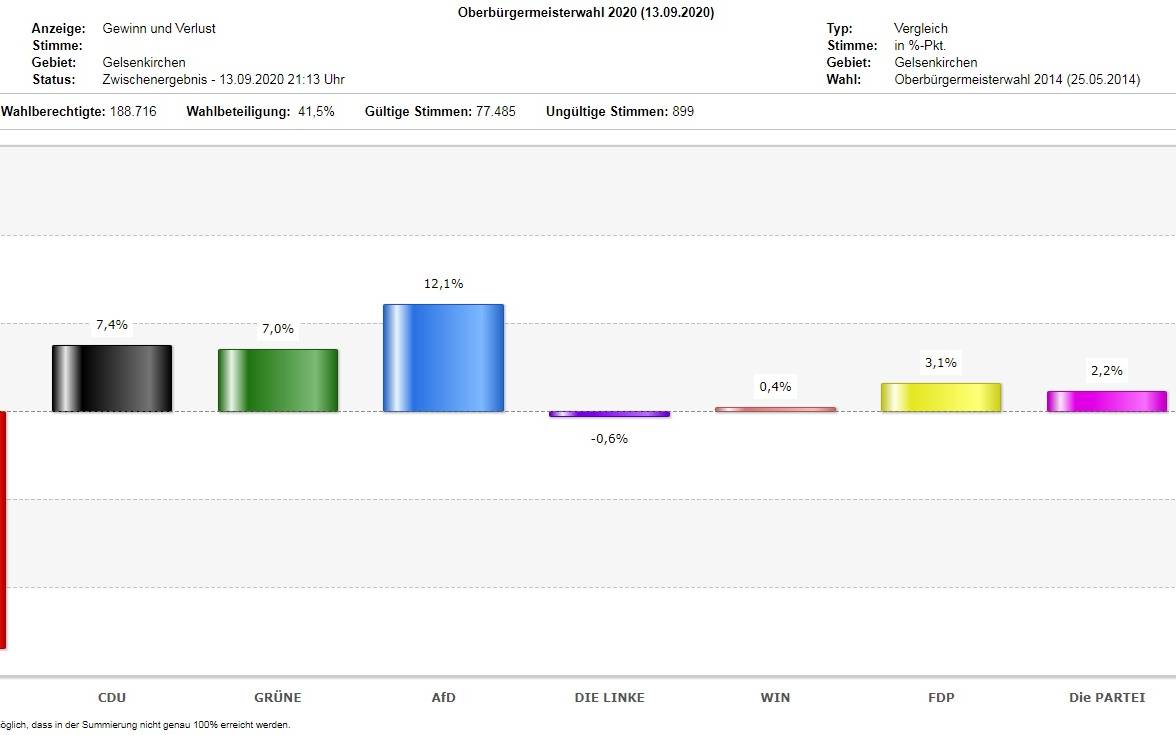Click the red bar at left edge

3,530
